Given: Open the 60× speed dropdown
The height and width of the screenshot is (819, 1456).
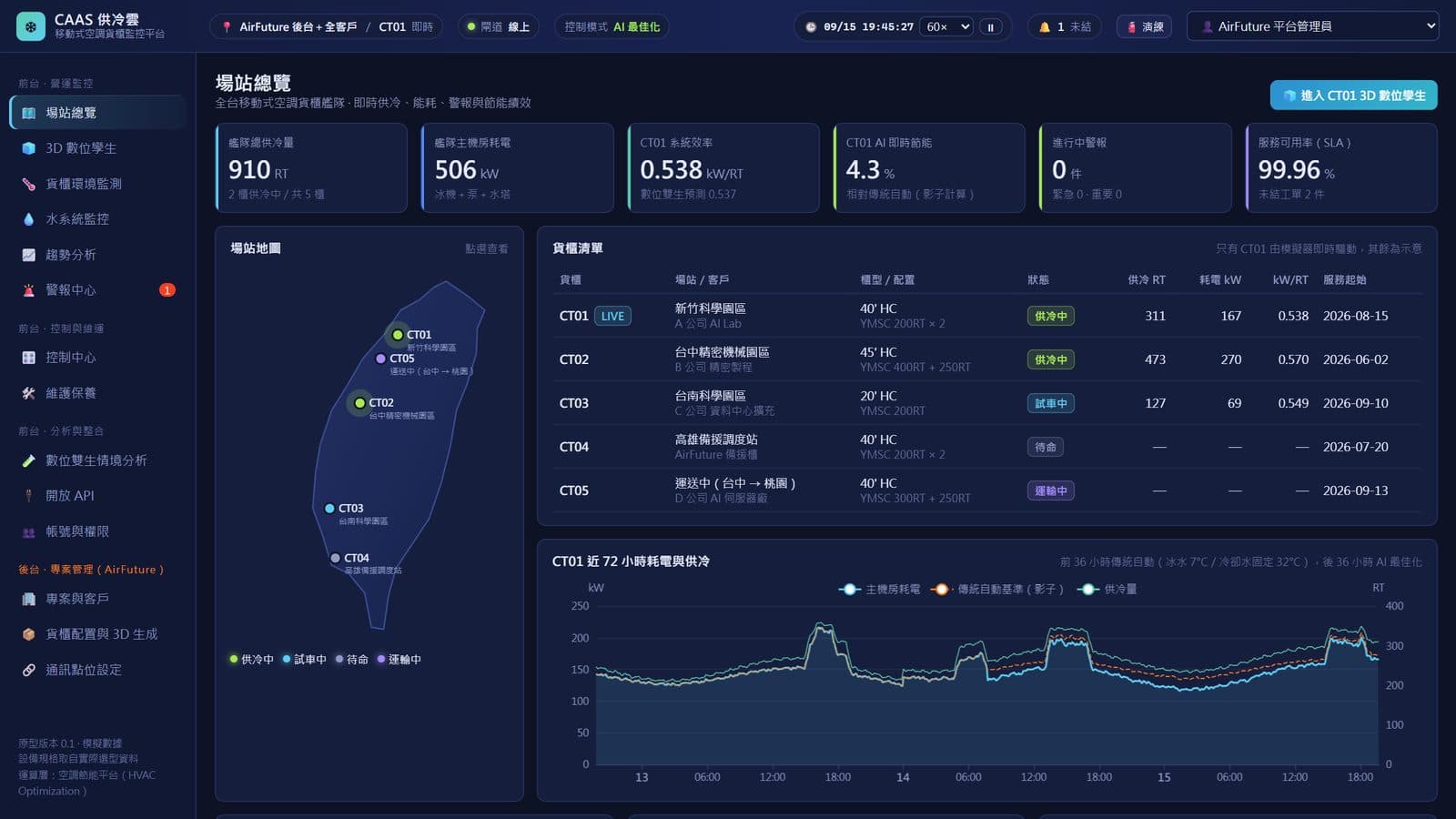Looking at the screenshot, I should coord(947,27).
